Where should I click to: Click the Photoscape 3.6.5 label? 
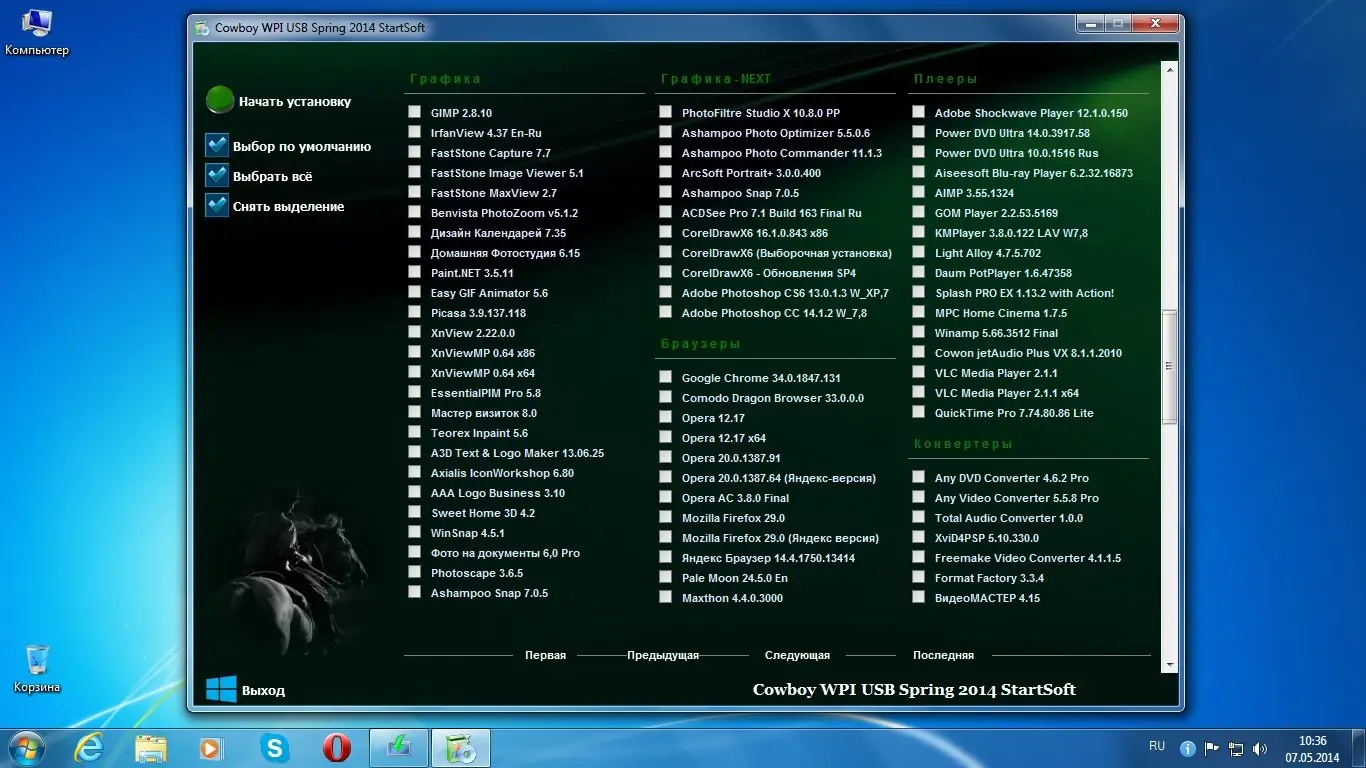[477, 573]
